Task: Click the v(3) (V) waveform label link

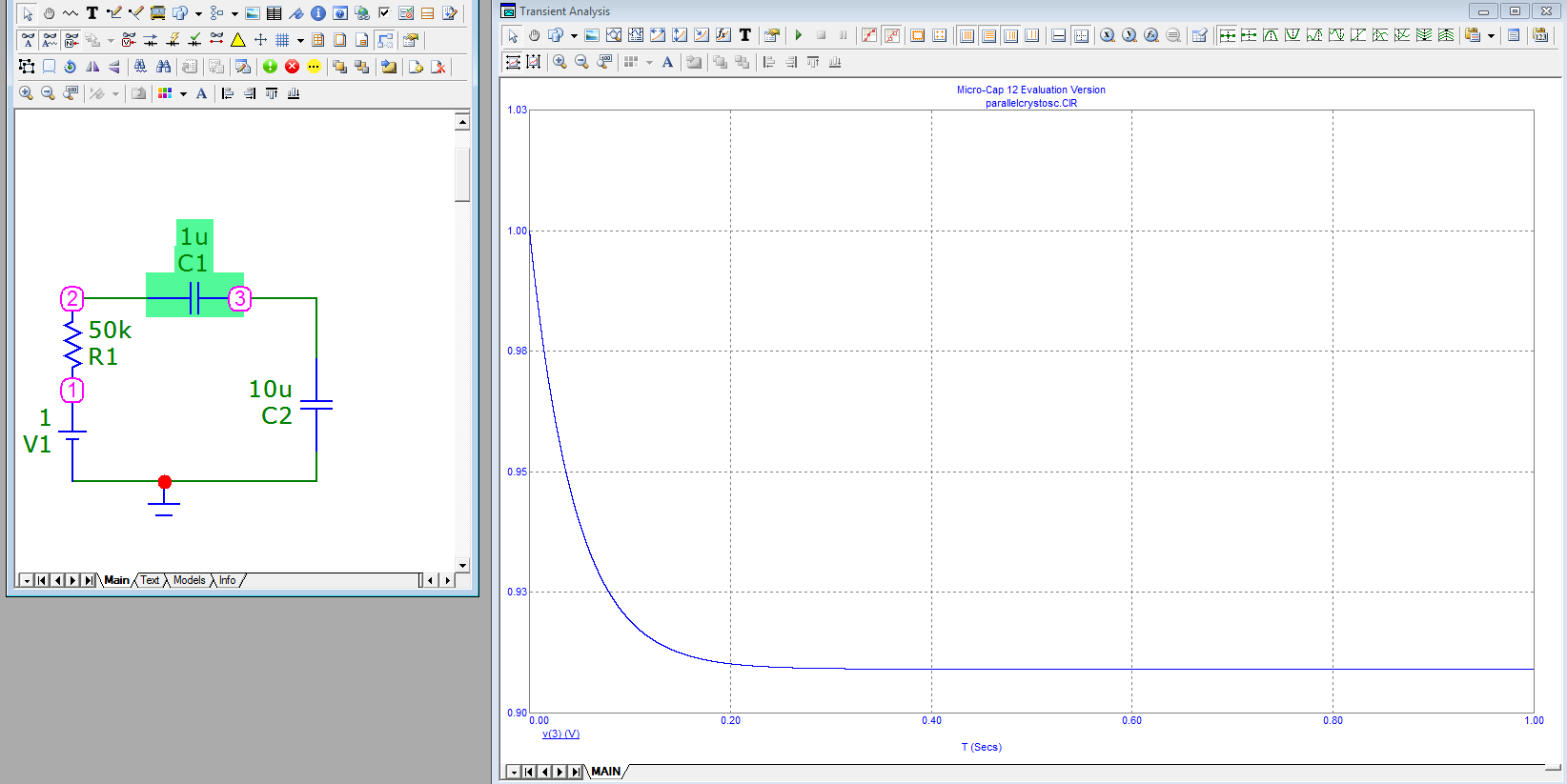Action: pos(560,734)
